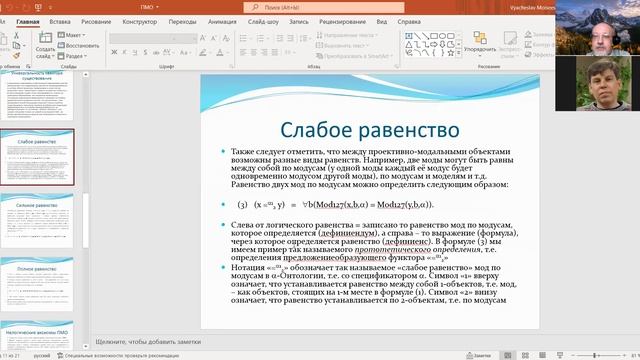Open the Справка tab
640x360 pixels.
(x=409, y=22)
